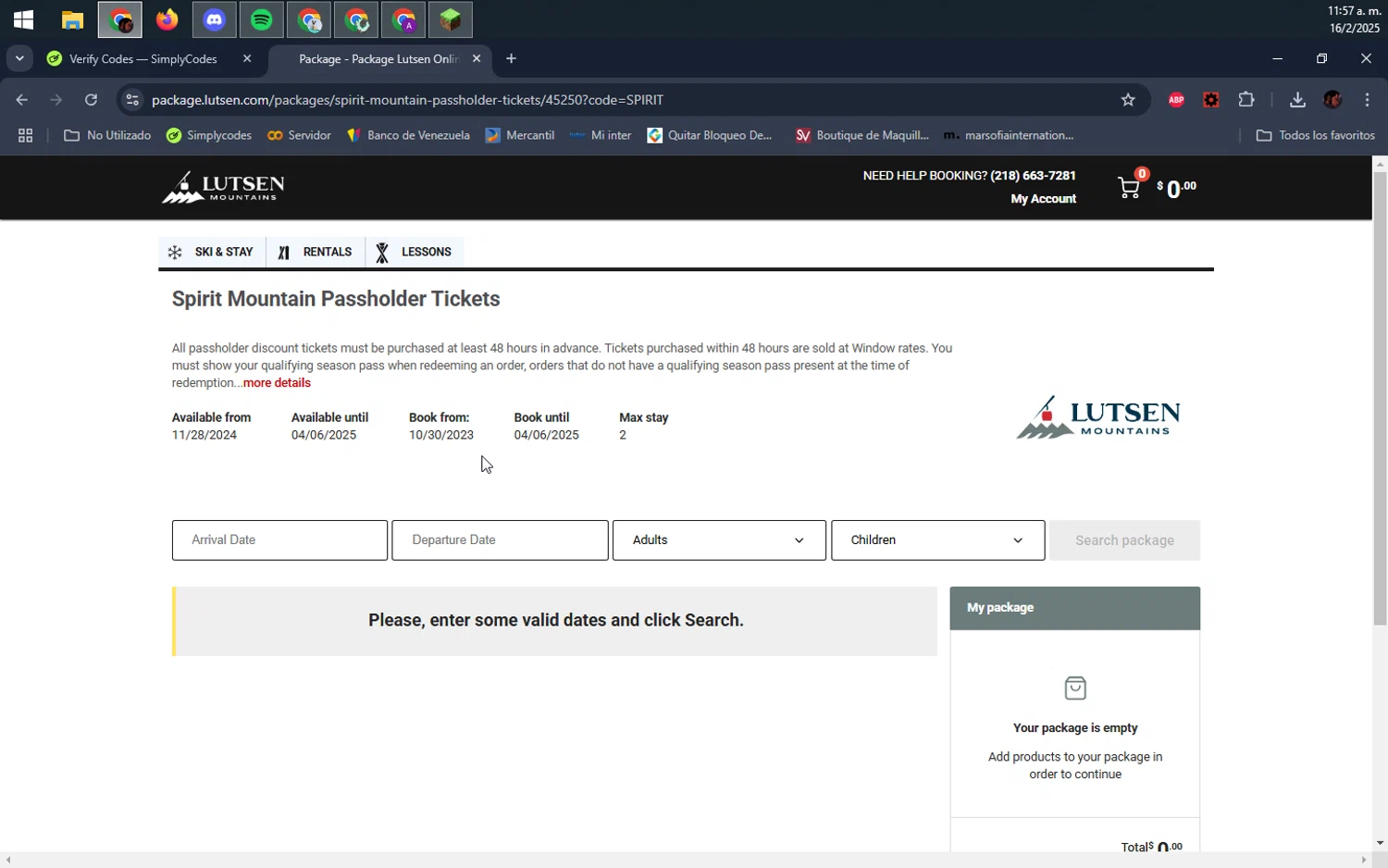Open Boutique de Maquill... bookmark
1388x868 pixels.
click(x=862, y=136)
